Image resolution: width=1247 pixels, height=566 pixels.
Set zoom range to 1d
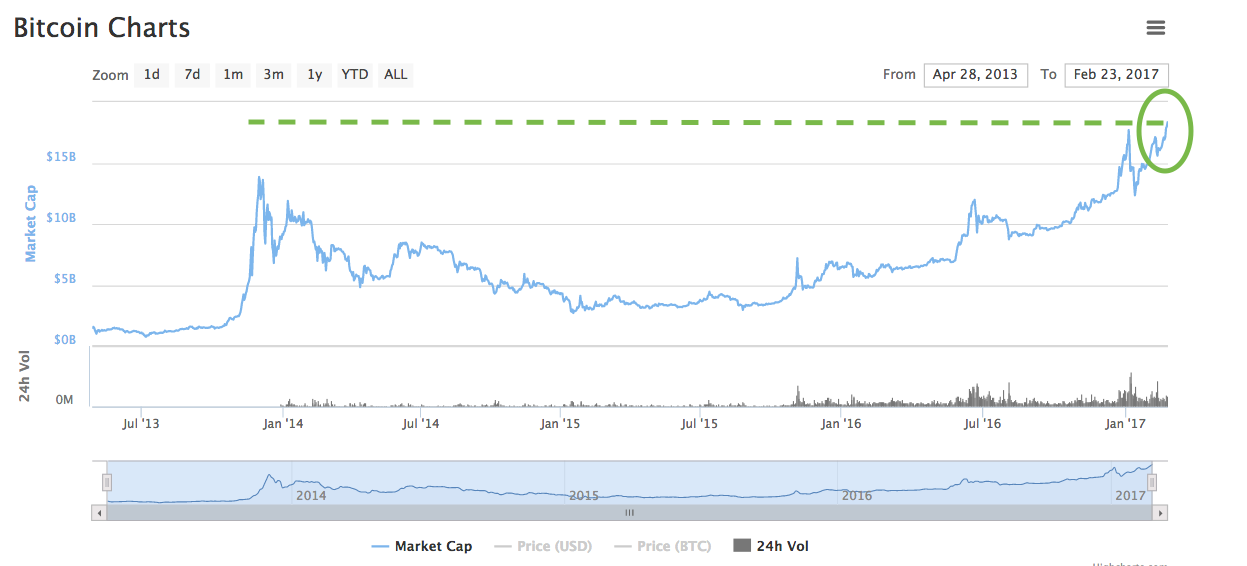point(151,75)
